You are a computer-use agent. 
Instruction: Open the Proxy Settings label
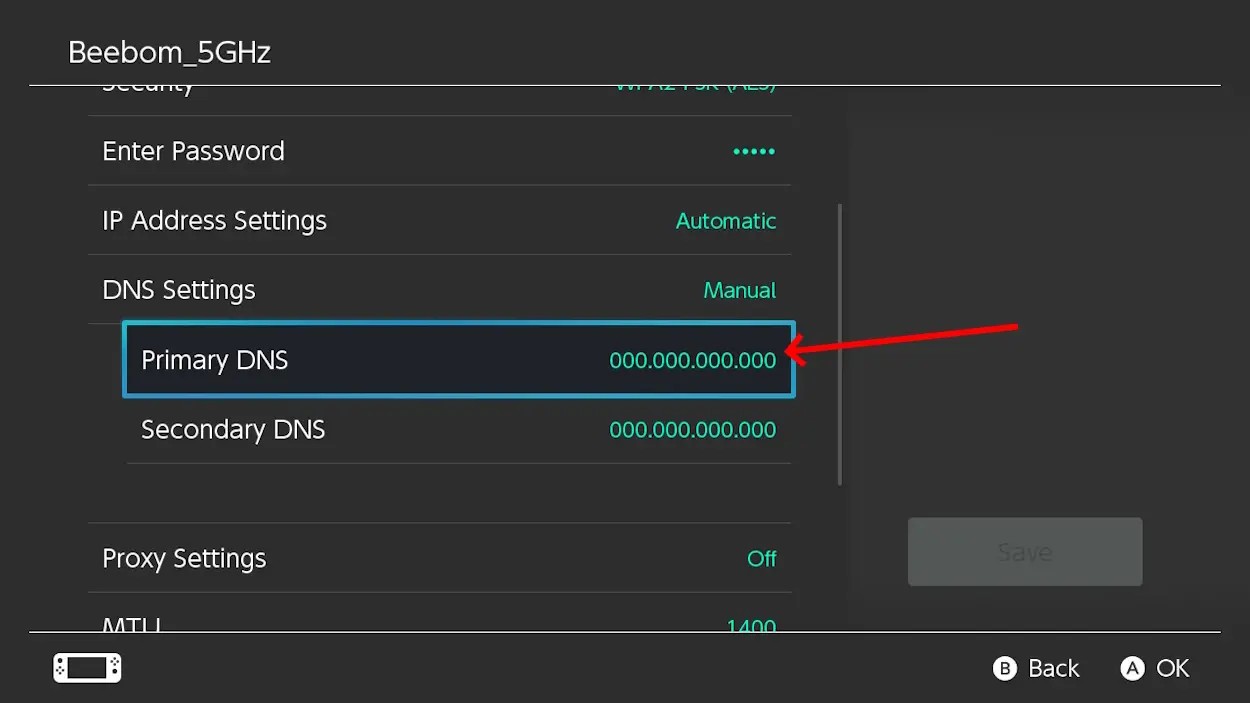pyautogui.click(x=184, y=558)
